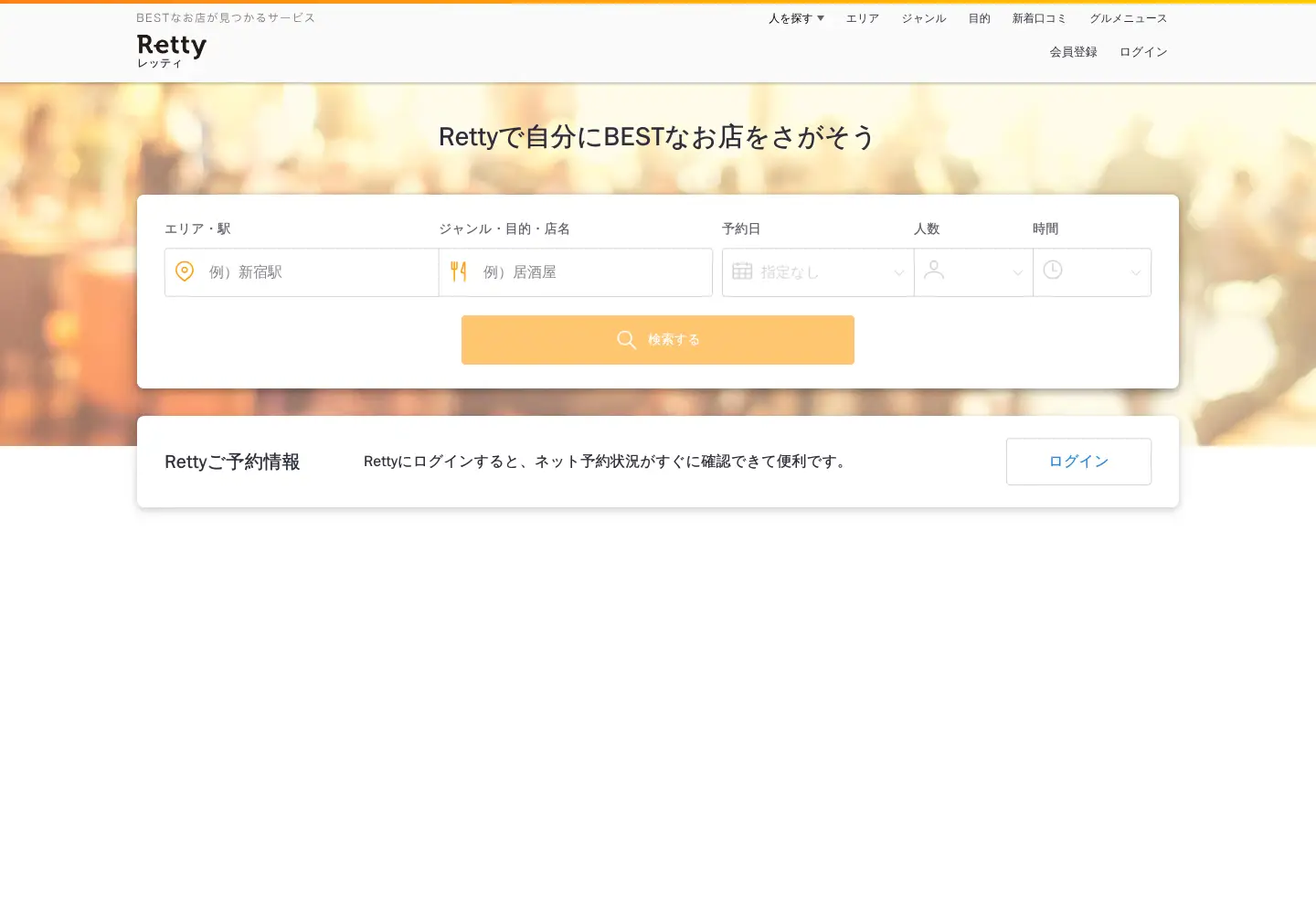Click the fork and knife icon
Image resolution: width=1316 pixels, height=914 pixels.
[459, 271]
